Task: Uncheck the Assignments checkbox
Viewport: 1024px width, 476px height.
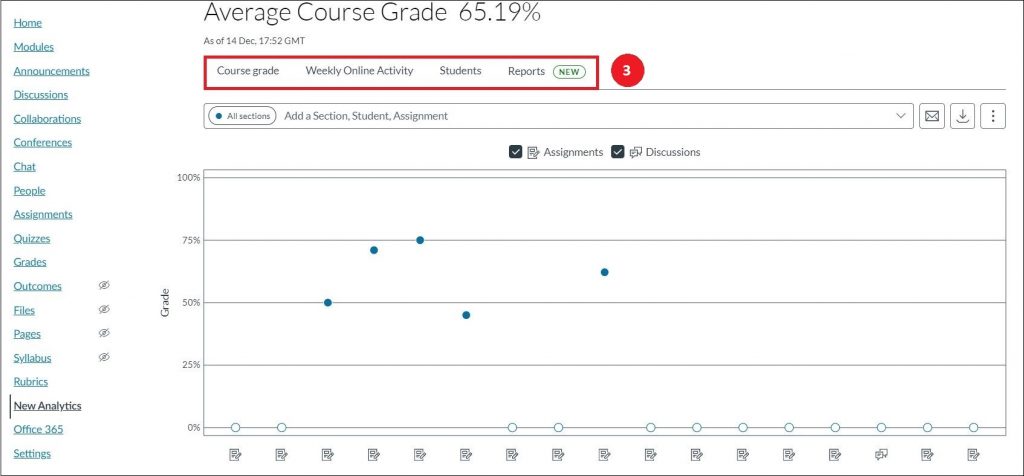Action: point(515,152)
